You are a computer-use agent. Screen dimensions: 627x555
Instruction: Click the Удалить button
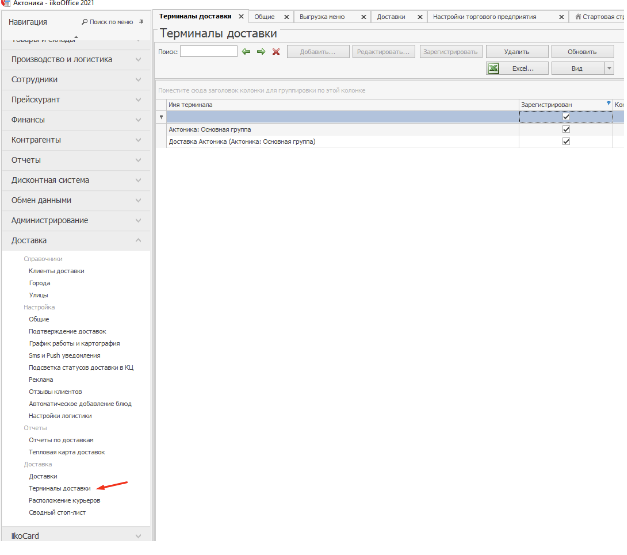pos(516,51)
